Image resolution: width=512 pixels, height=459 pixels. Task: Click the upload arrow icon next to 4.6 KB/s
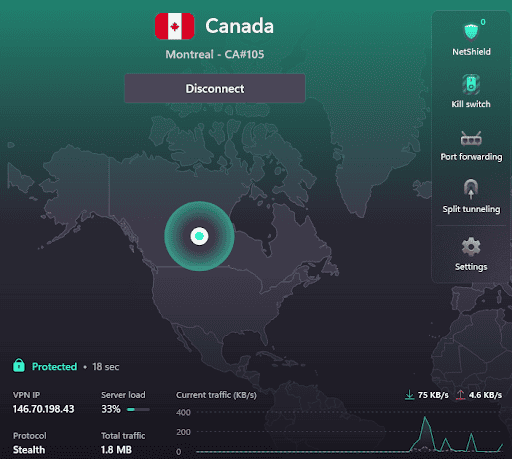click(x=460, y=395)
